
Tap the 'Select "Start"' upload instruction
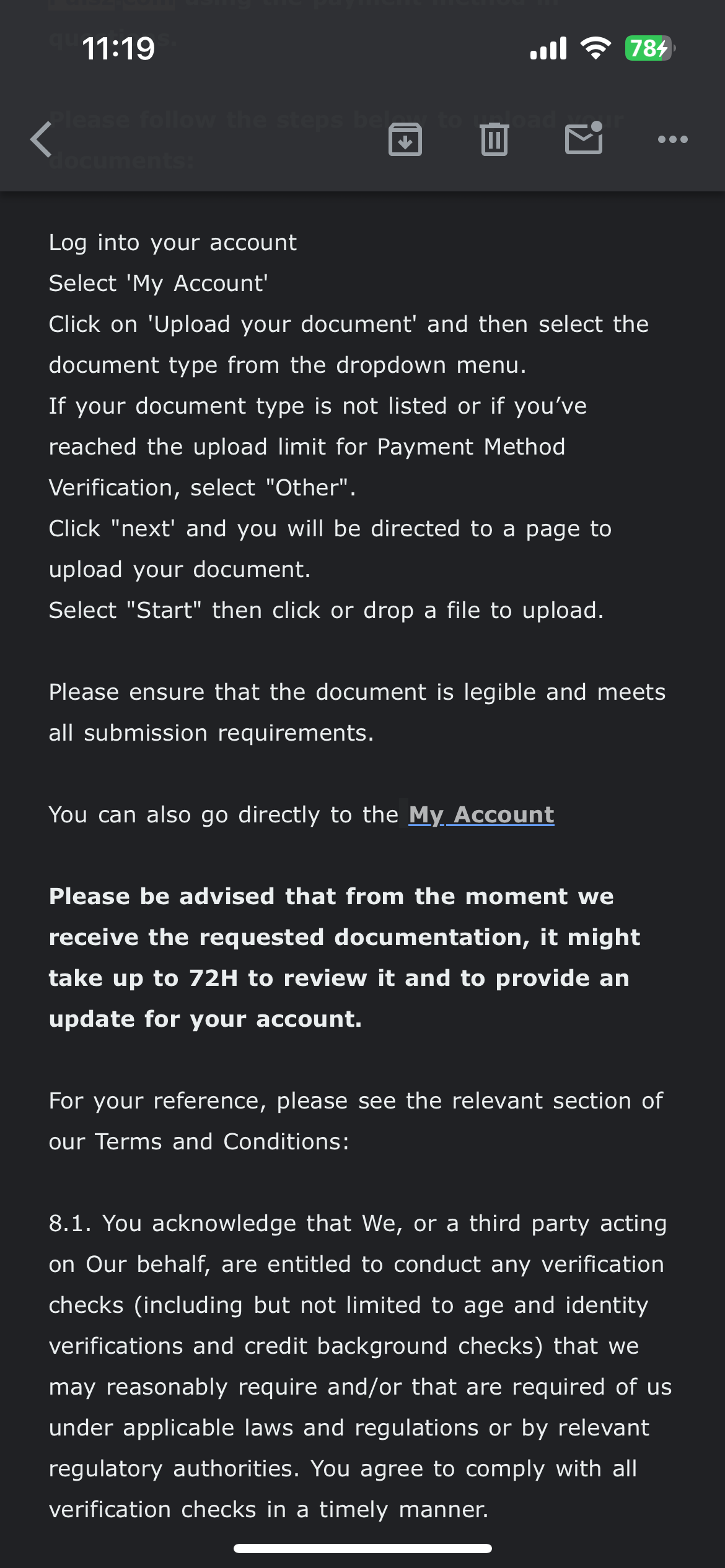(x=326, y=611)
